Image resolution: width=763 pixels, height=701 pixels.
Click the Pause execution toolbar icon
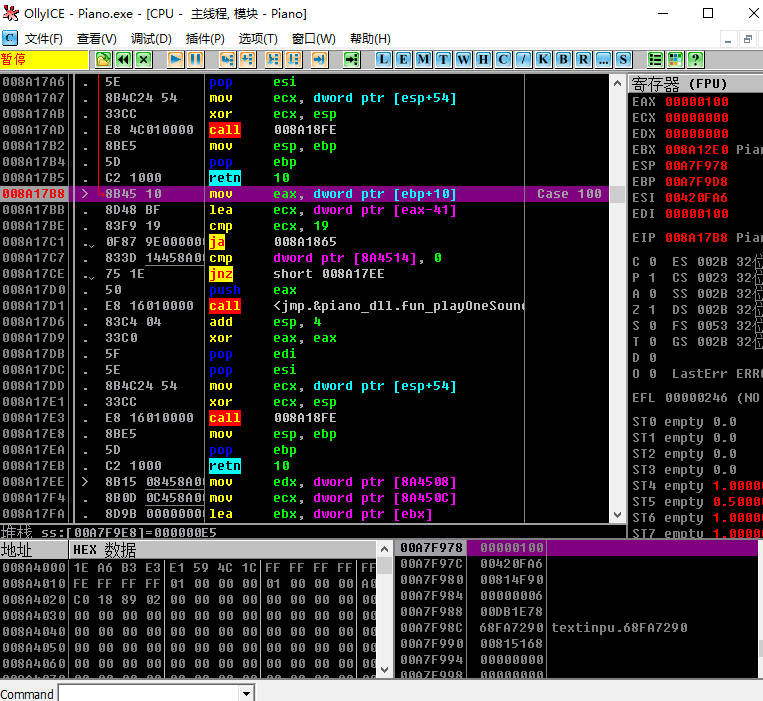point(196,60)
